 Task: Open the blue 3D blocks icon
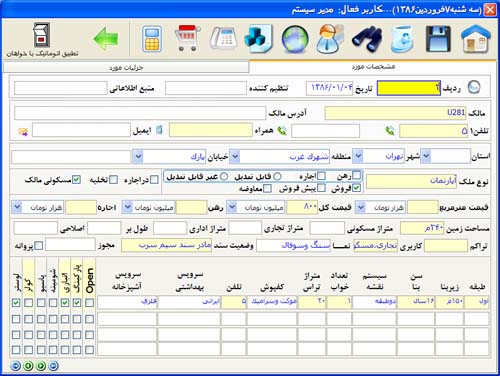pos(259,40)
